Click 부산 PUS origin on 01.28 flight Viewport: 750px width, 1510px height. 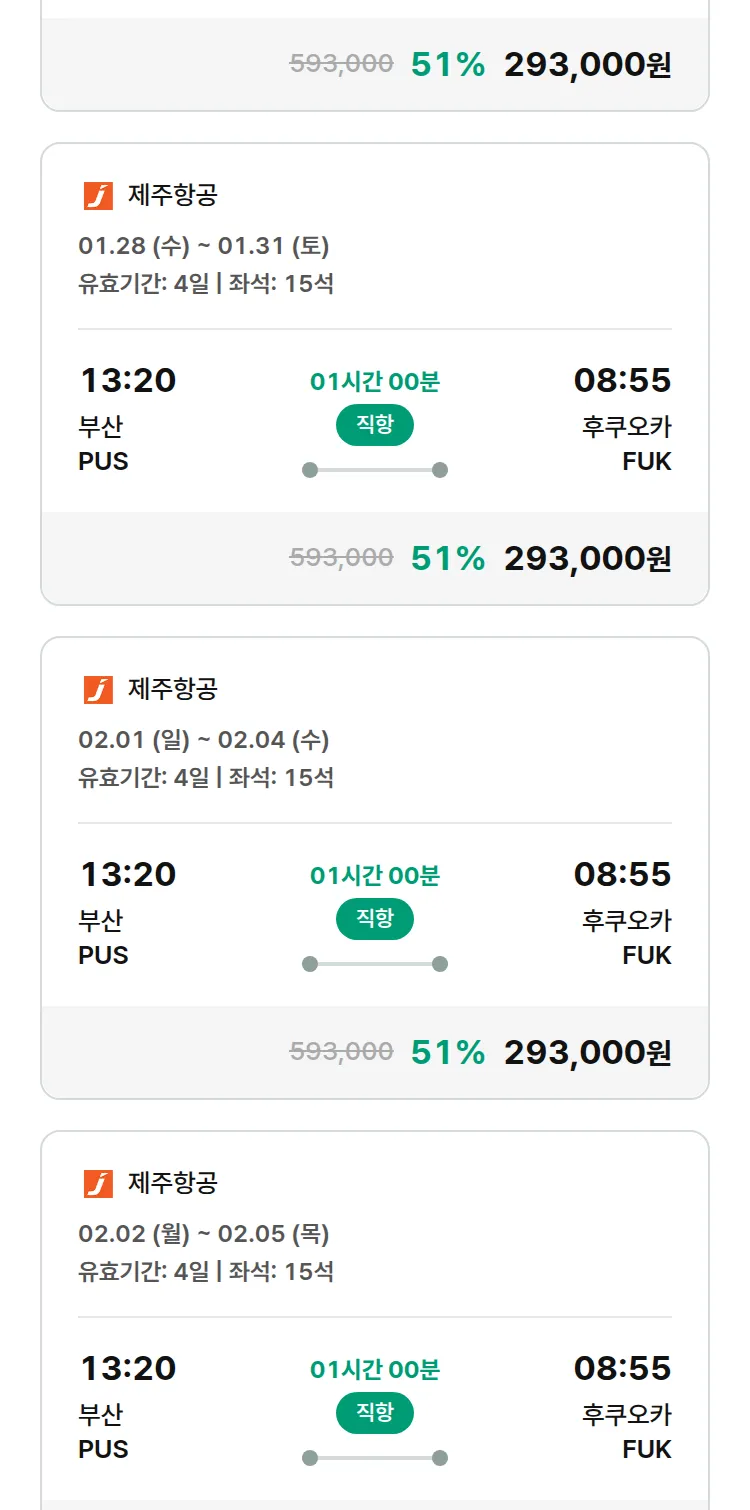point(103,443)
